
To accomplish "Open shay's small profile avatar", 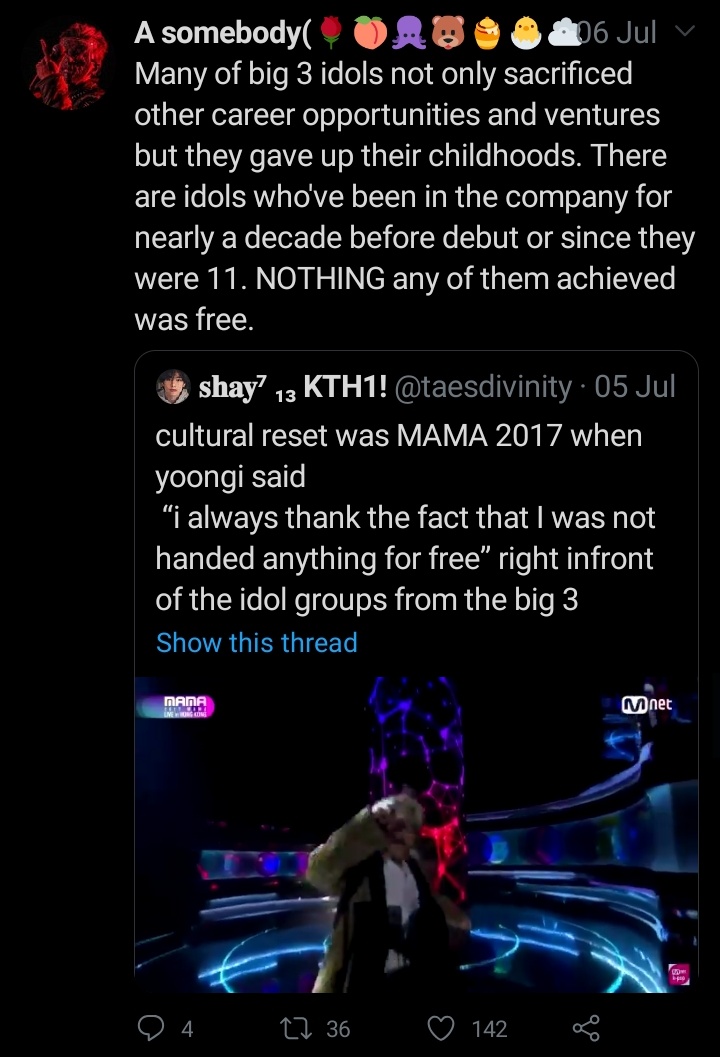I will pos(173,386).
